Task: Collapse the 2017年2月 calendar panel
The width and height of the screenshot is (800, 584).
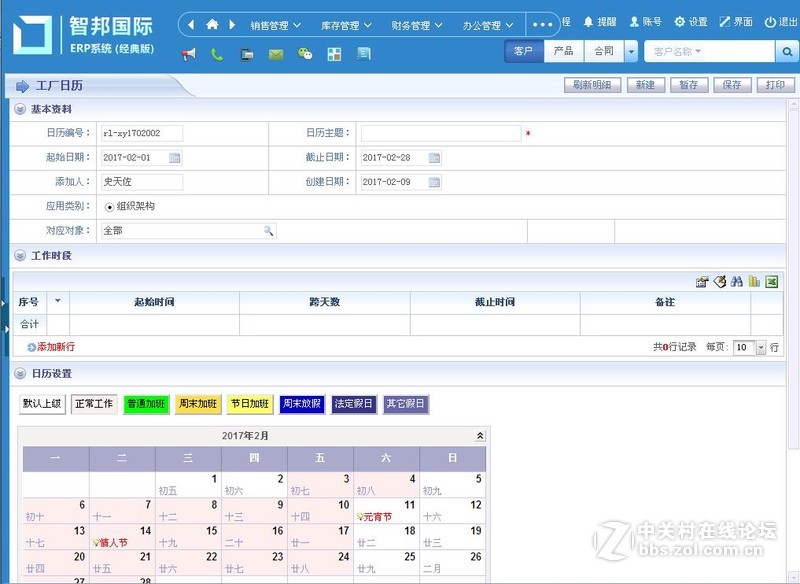Action: point(480,436)
